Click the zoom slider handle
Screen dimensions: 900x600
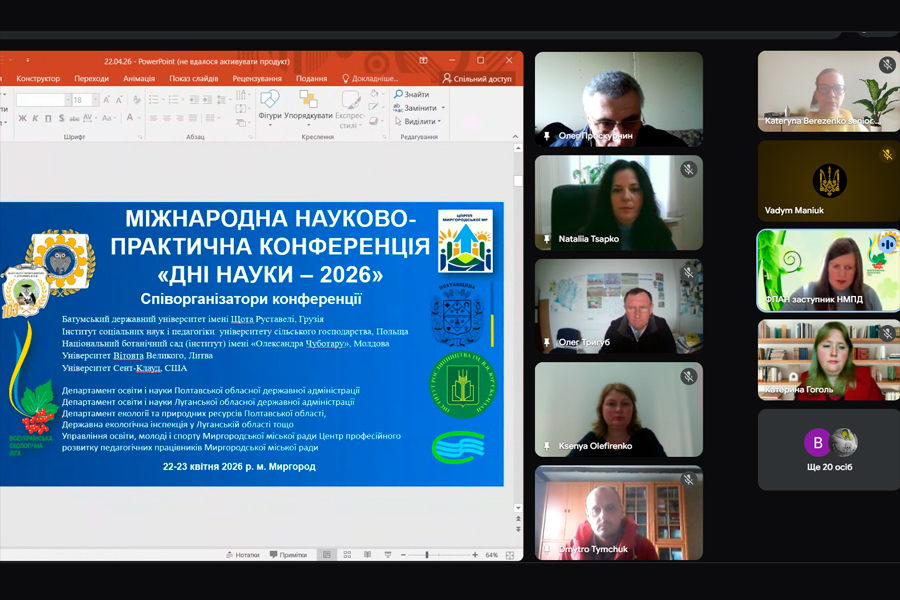coord(426,555)
